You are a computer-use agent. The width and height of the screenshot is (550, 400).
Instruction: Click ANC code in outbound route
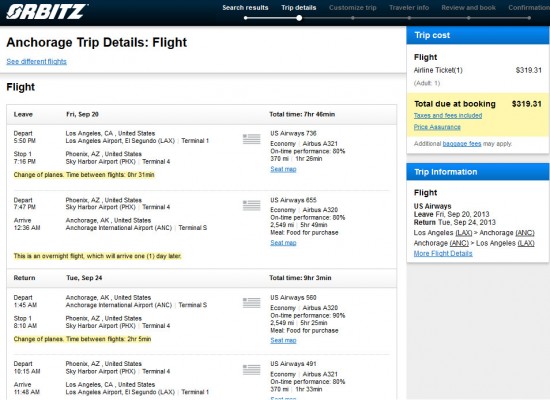(525, 233)
